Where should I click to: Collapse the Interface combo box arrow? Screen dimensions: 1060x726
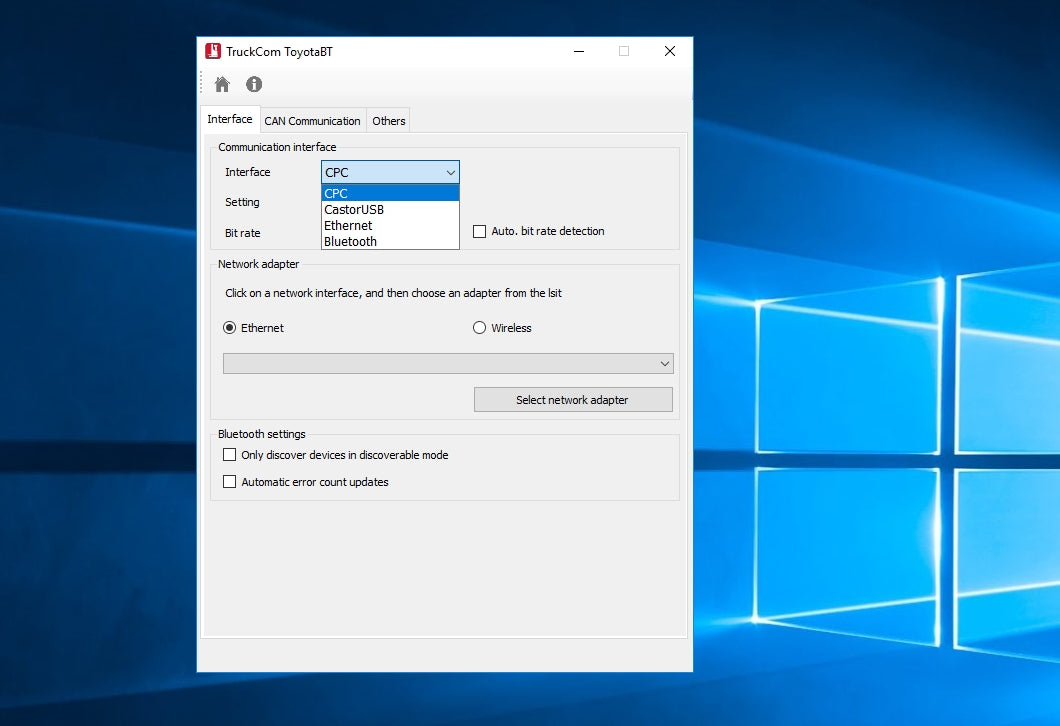[450, 173]
